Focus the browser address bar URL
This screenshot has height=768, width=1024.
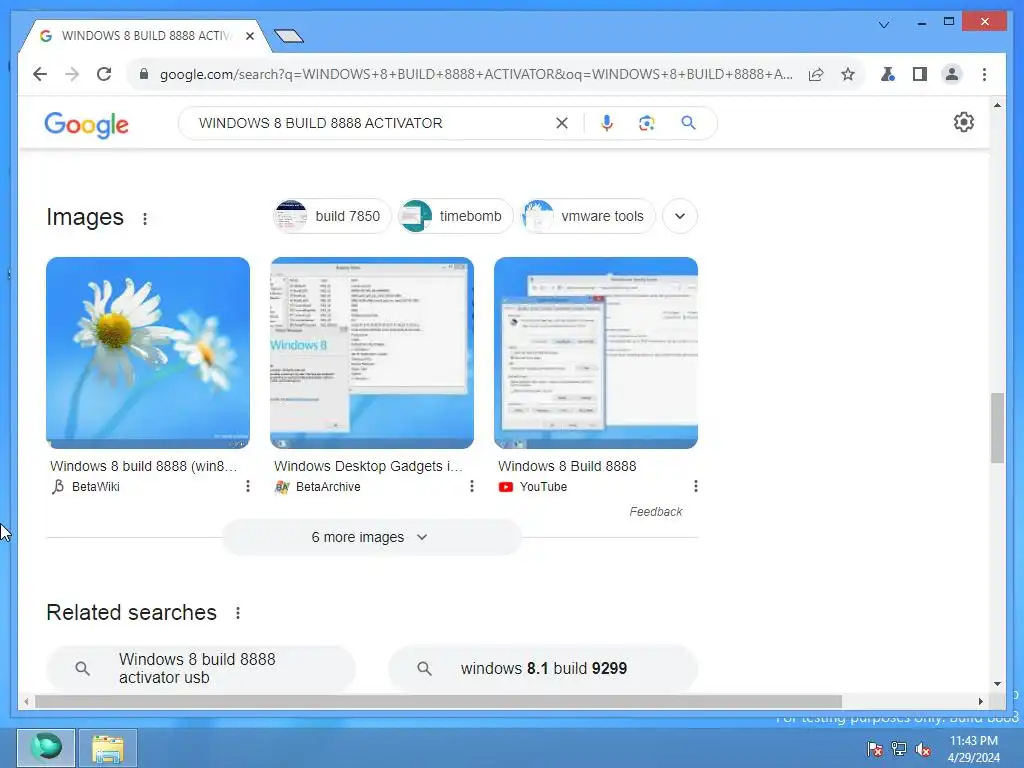(475, 74)
